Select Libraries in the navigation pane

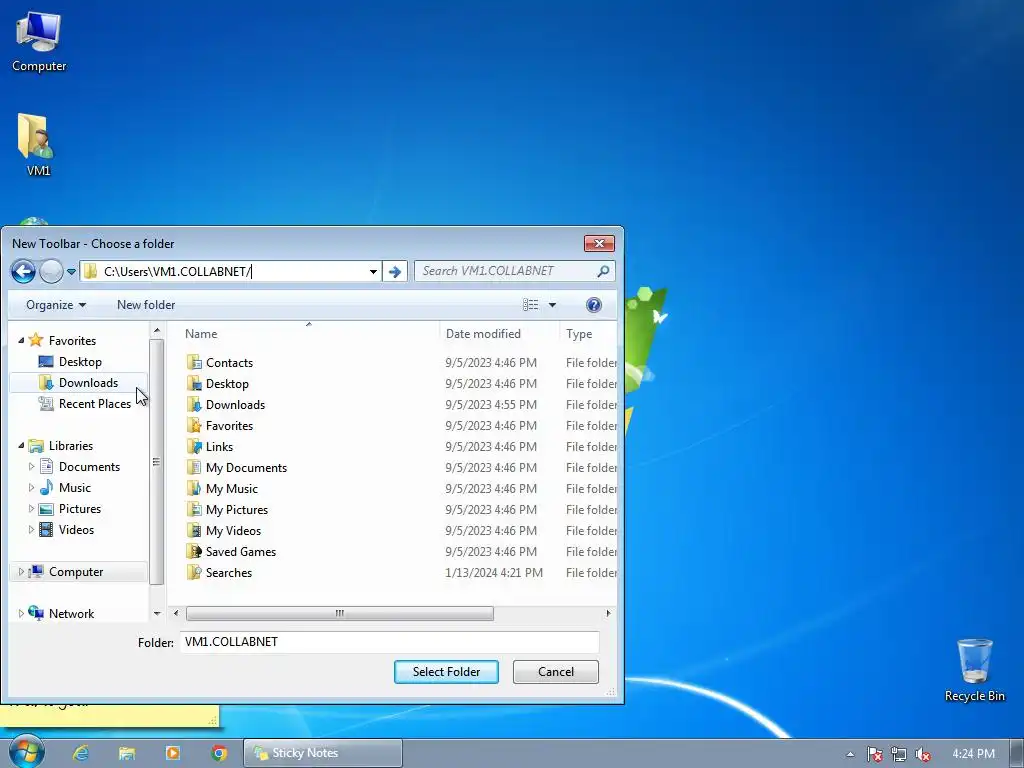71,445
